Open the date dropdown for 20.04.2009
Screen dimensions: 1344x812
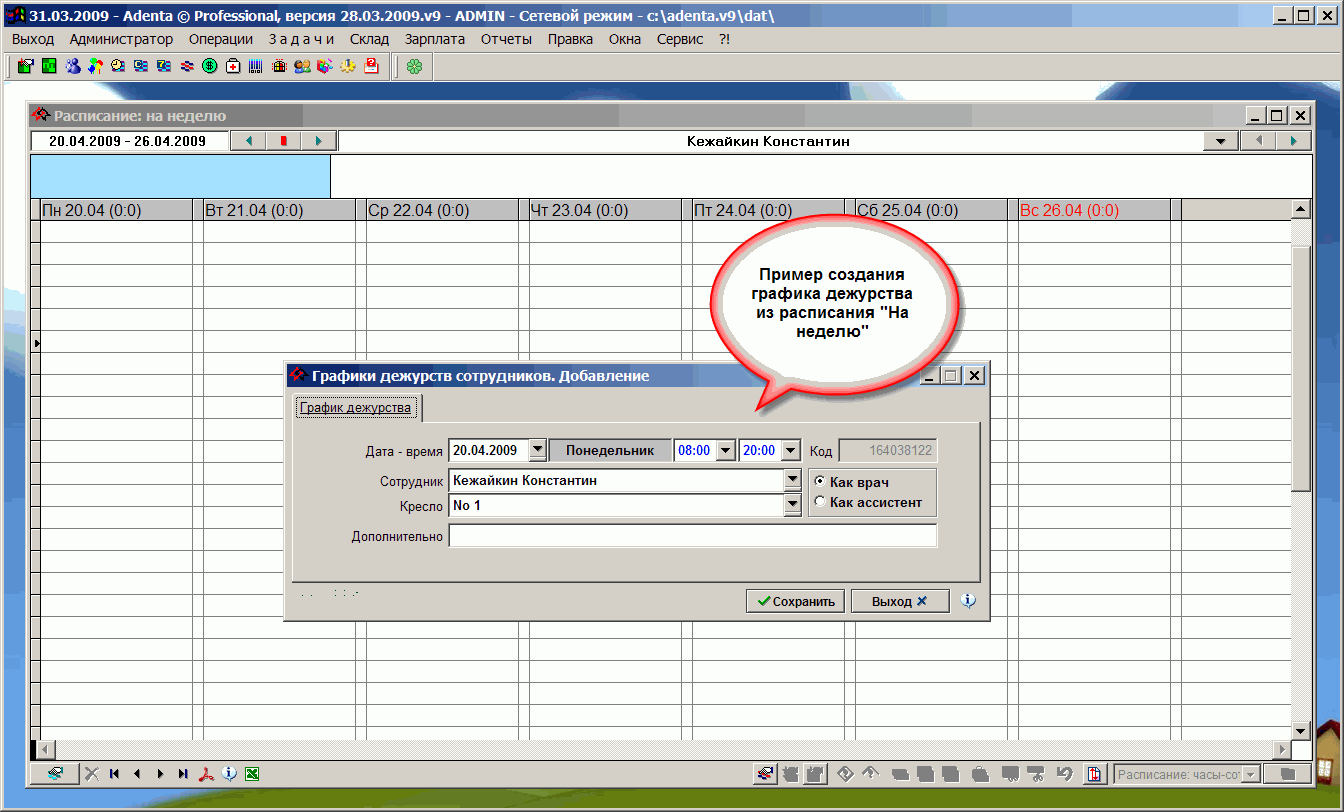tap(537, 450)
